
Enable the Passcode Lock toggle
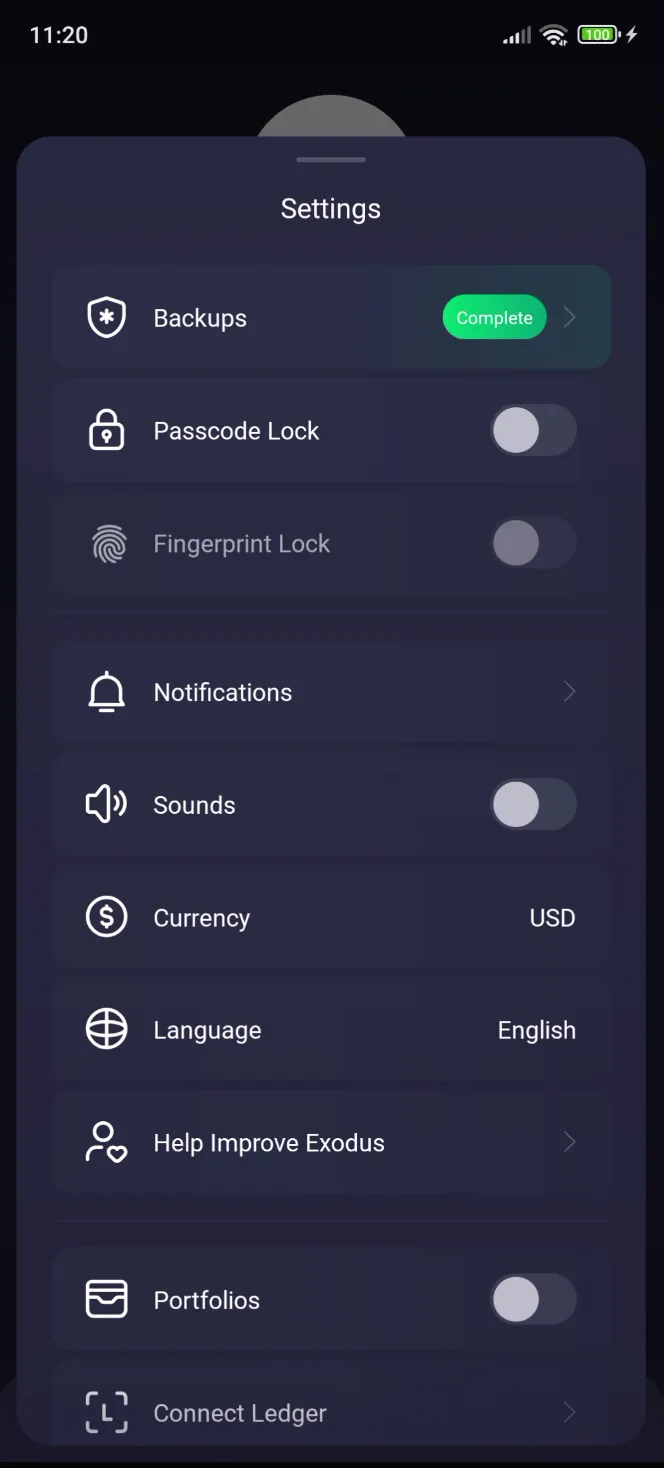533,430
